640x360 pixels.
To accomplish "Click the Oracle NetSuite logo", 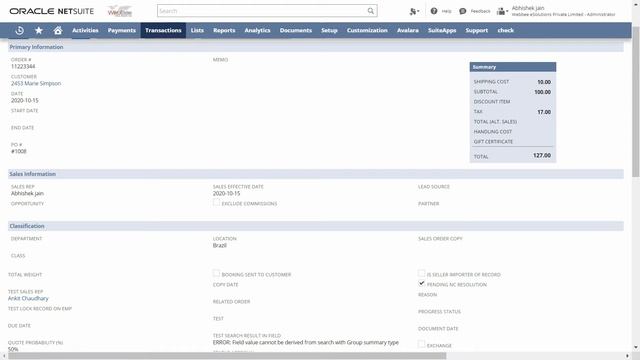I will 51,11.
